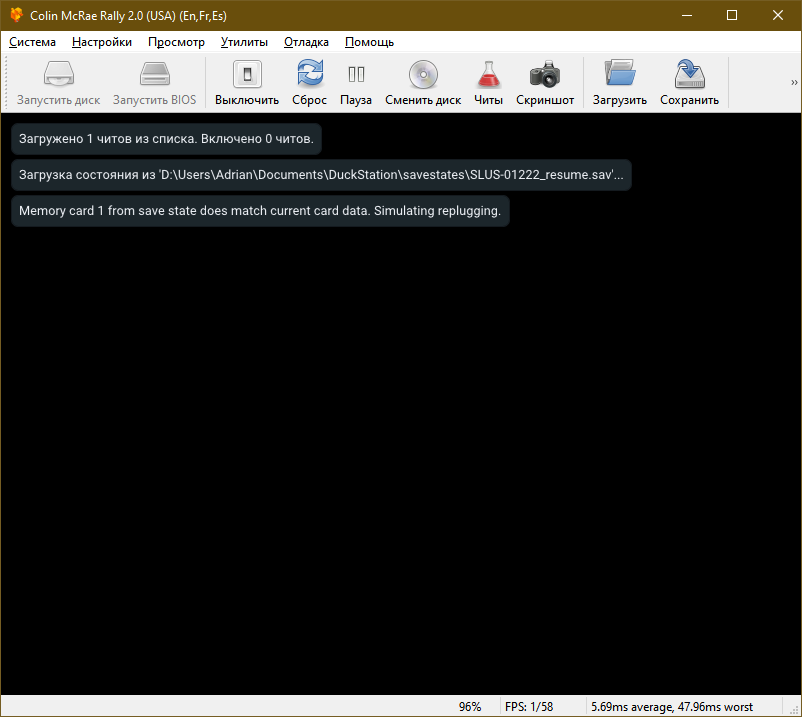Viewport: 802px width, 717px height.
Task: Expand the toolbar overflow chevron
Action: pyautogui.click(x=794, y=82)
